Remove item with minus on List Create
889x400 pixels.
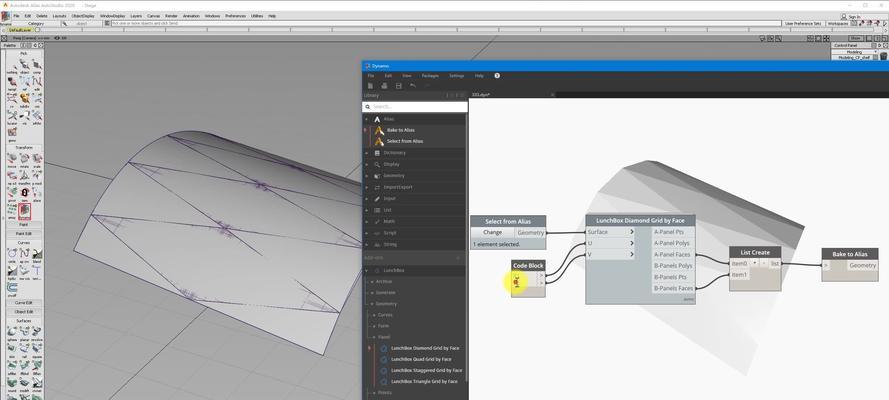click(x=763, y=263)
